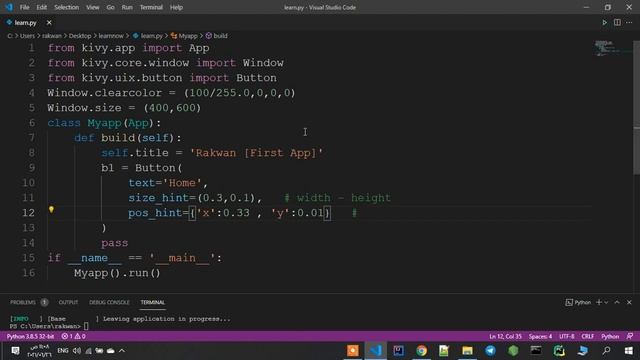Viewport: 640px width, 360px height.
Task: Open the green hexagon app on taskbar
Action: 513,351
